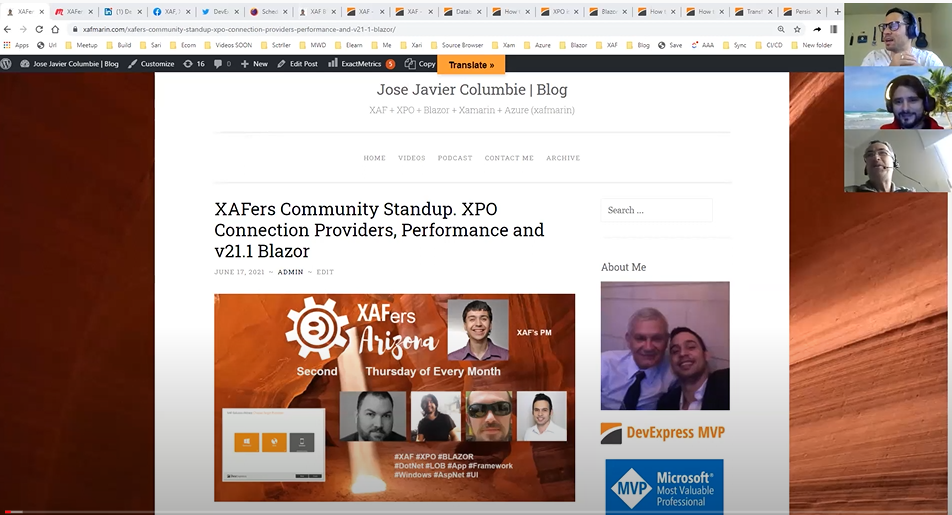The width and height of the screenshot is (952, 515).
Task: Open Jose Javier Columbie | Blog admin menu
Action: pos(70,64)
